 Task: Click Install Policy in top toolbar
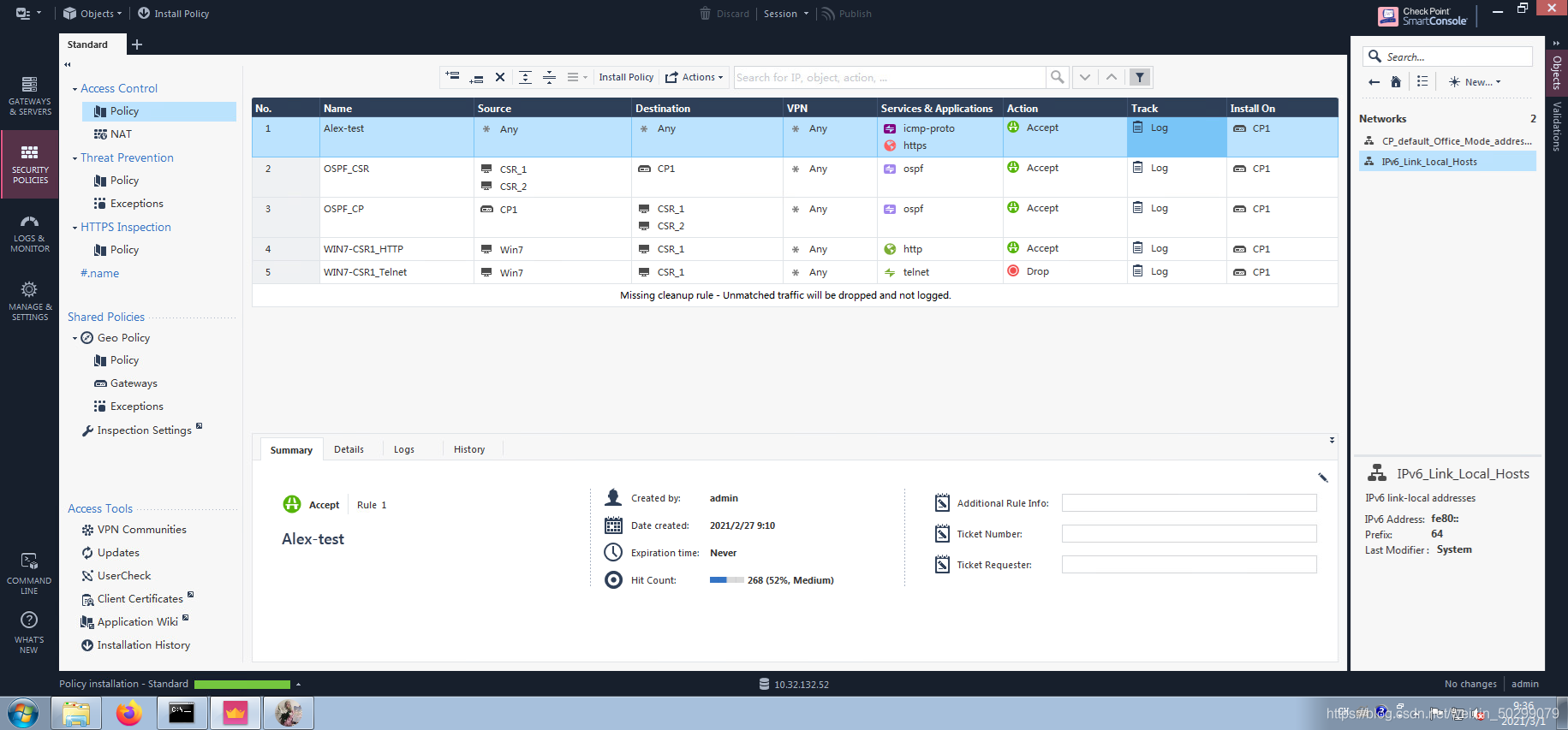[173, 14]
